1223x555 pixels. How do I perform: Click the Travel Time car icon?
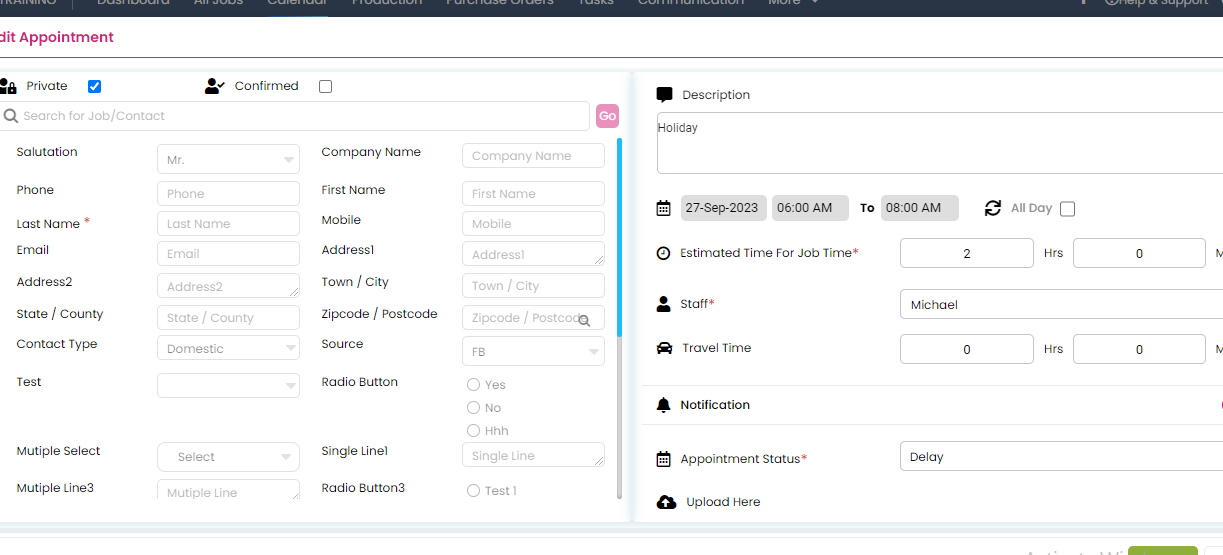(664, 348)
